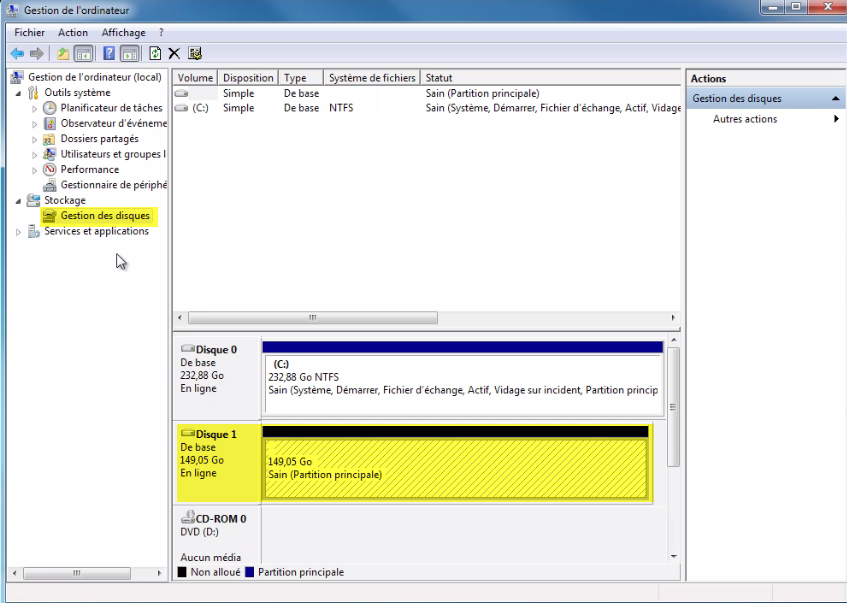This screenshot has width=847, height=603.
Task: Sort by the Statut column header
Action: pos(550,78)
